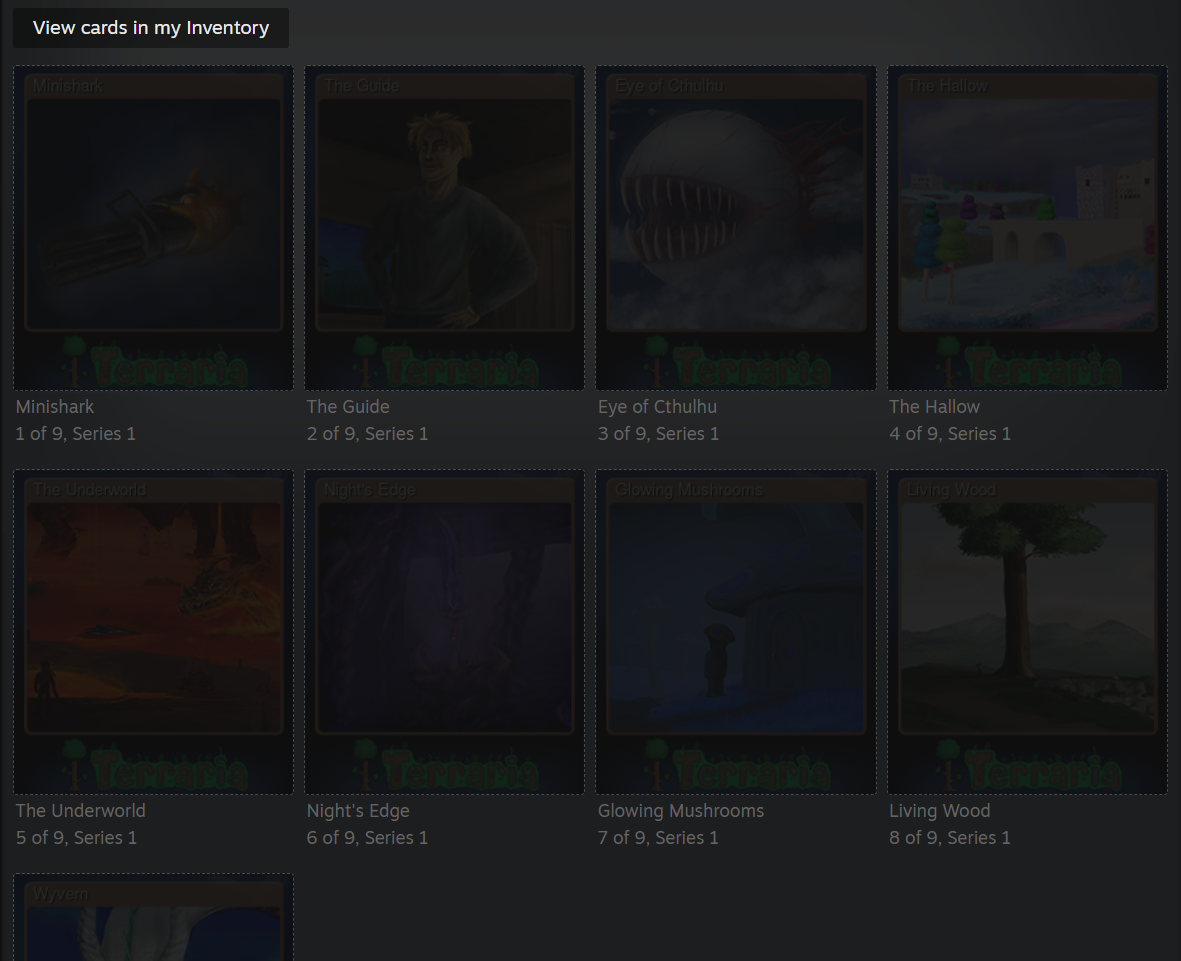The image size is (1181, 961).
Task: Open The Guide card thumbnail
Action: (444, 227)
